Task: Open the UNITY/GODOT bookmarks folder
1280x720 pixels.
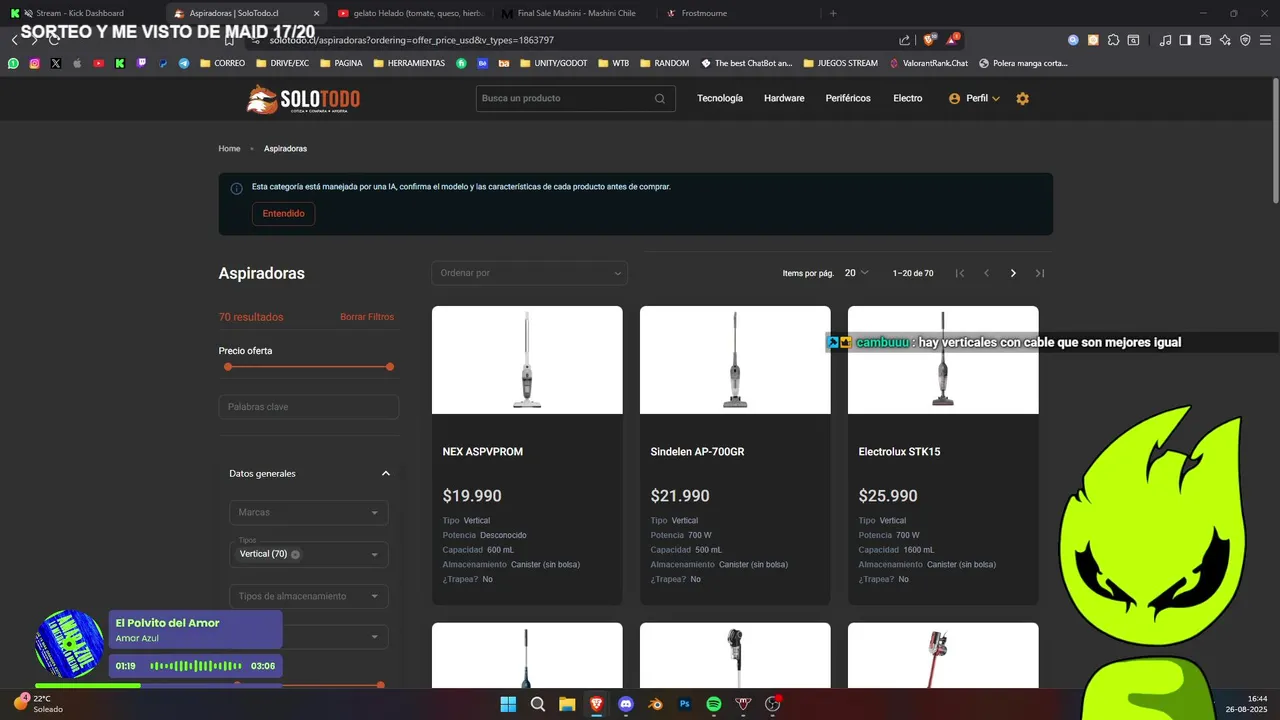Action: 554,63
